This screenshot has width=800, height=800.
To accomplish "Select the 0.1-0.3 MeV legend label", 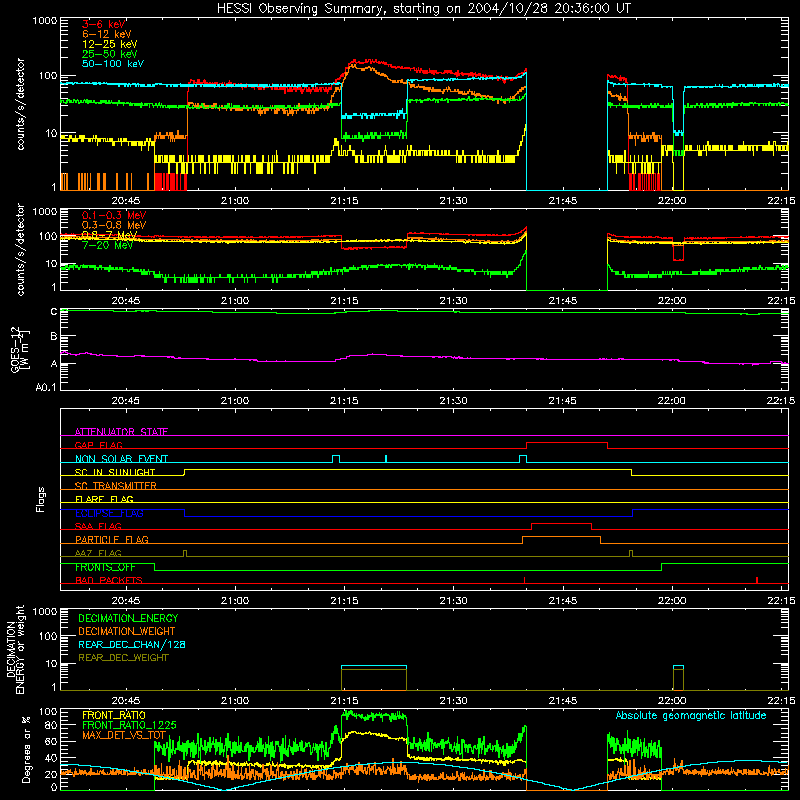I will 114,215.
